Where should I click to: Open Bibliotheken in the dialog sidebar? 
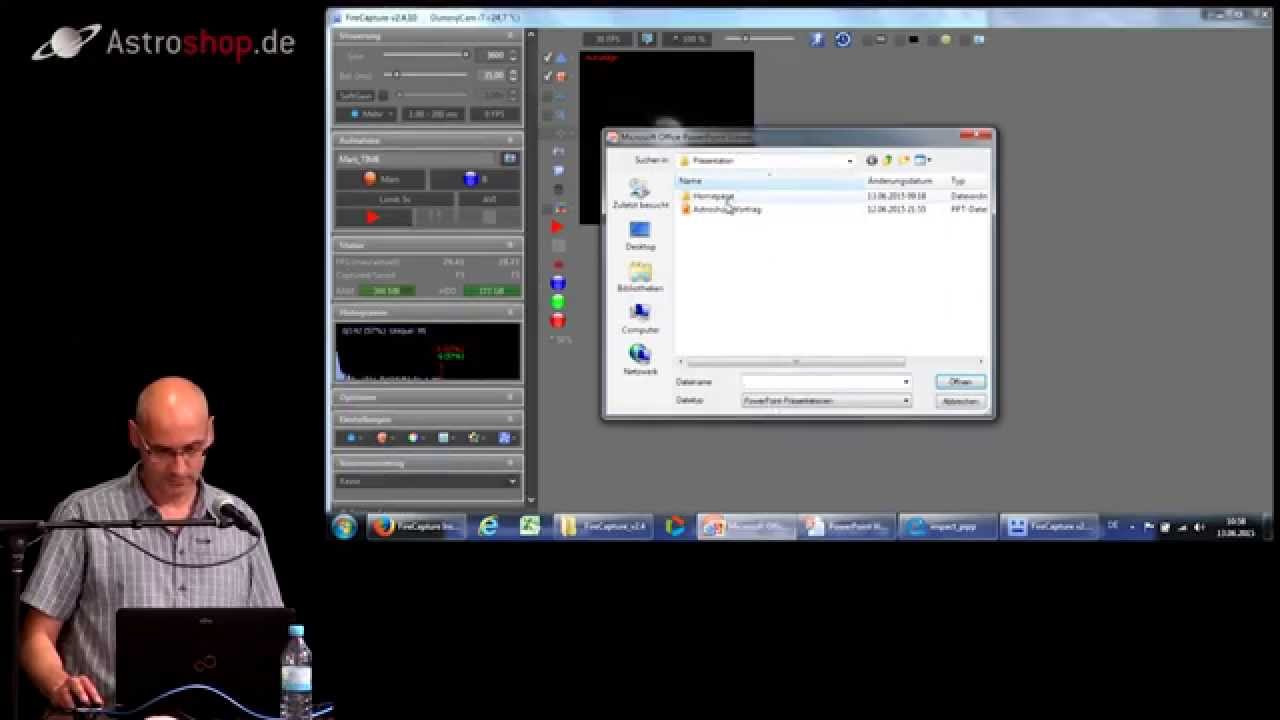point(640,277)
